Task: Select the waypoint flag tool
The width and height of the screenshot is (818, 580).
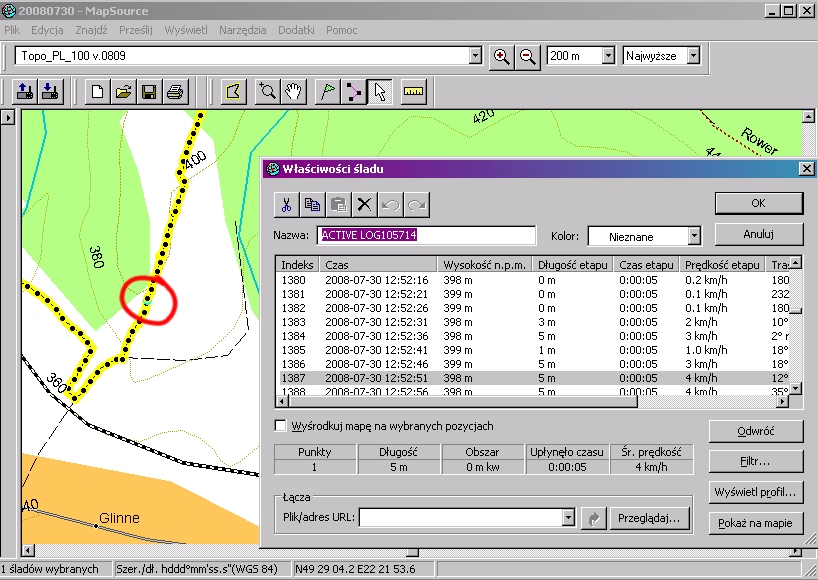Action: tap(326, 92)
